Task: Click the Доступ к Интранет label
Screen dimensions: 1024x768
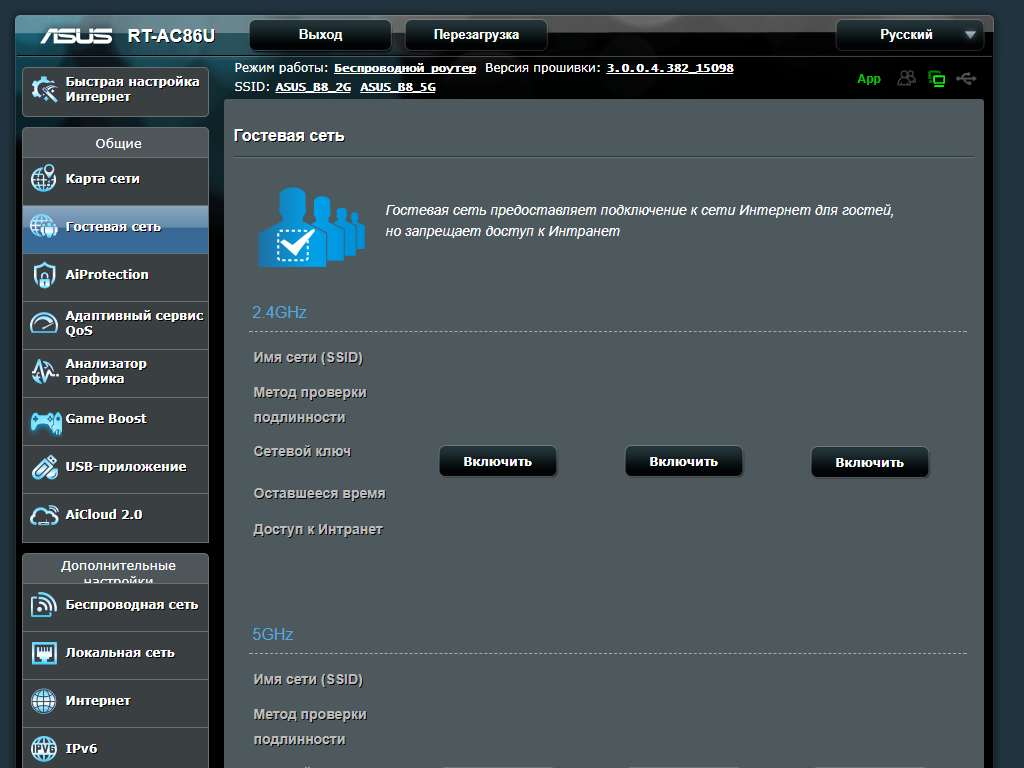Action: pyautogui.click(x=317, y=530)
